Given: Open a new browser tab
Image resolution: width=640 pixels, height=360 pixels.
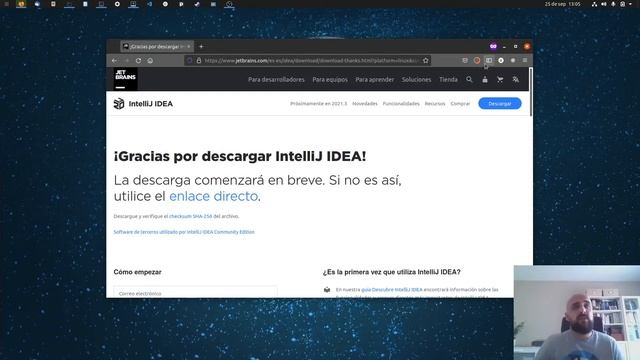Looking at the screenshot, I should [201, 47].
